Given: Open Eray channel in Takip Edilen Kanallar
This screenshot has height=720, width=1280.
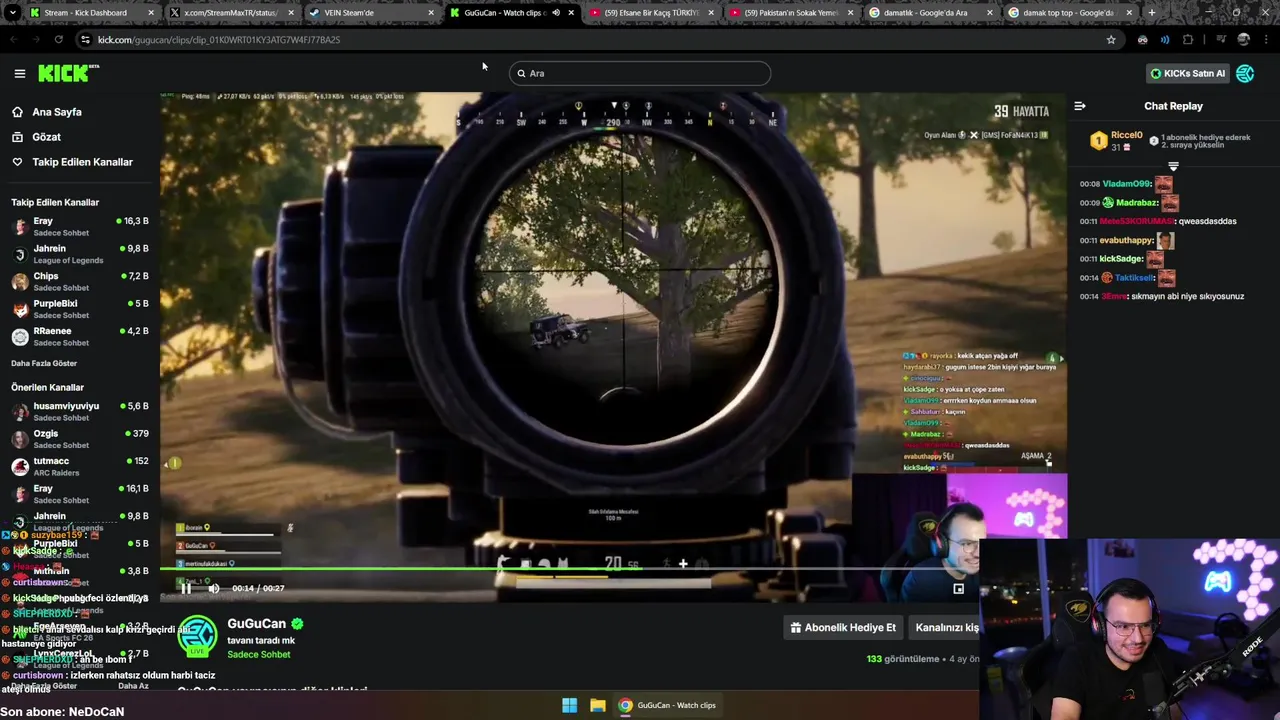Looking at the screenshot, I should point(80,226).
